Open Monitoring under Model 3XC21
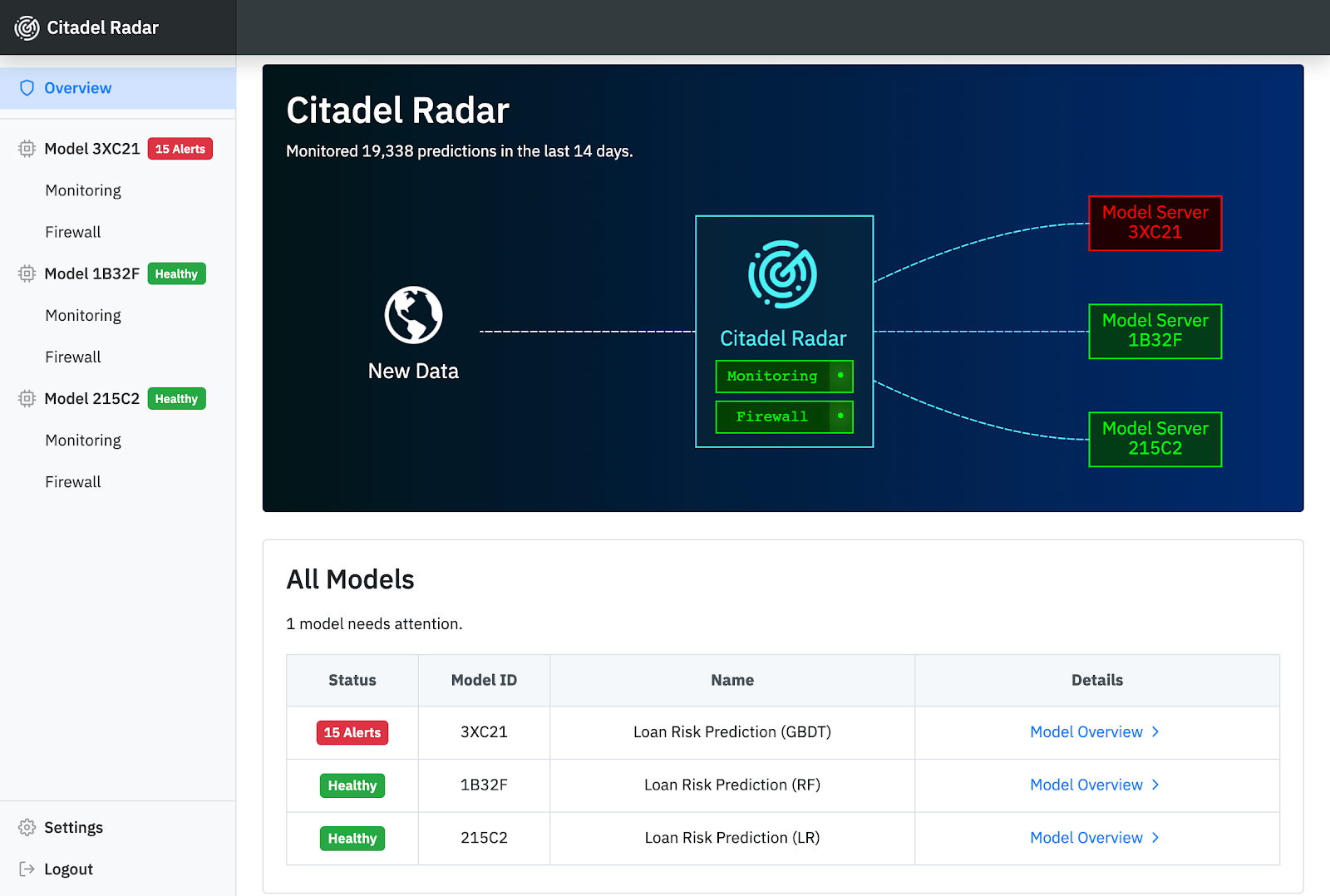This screenshot has height=896, width=1330. tap(83, 190)
